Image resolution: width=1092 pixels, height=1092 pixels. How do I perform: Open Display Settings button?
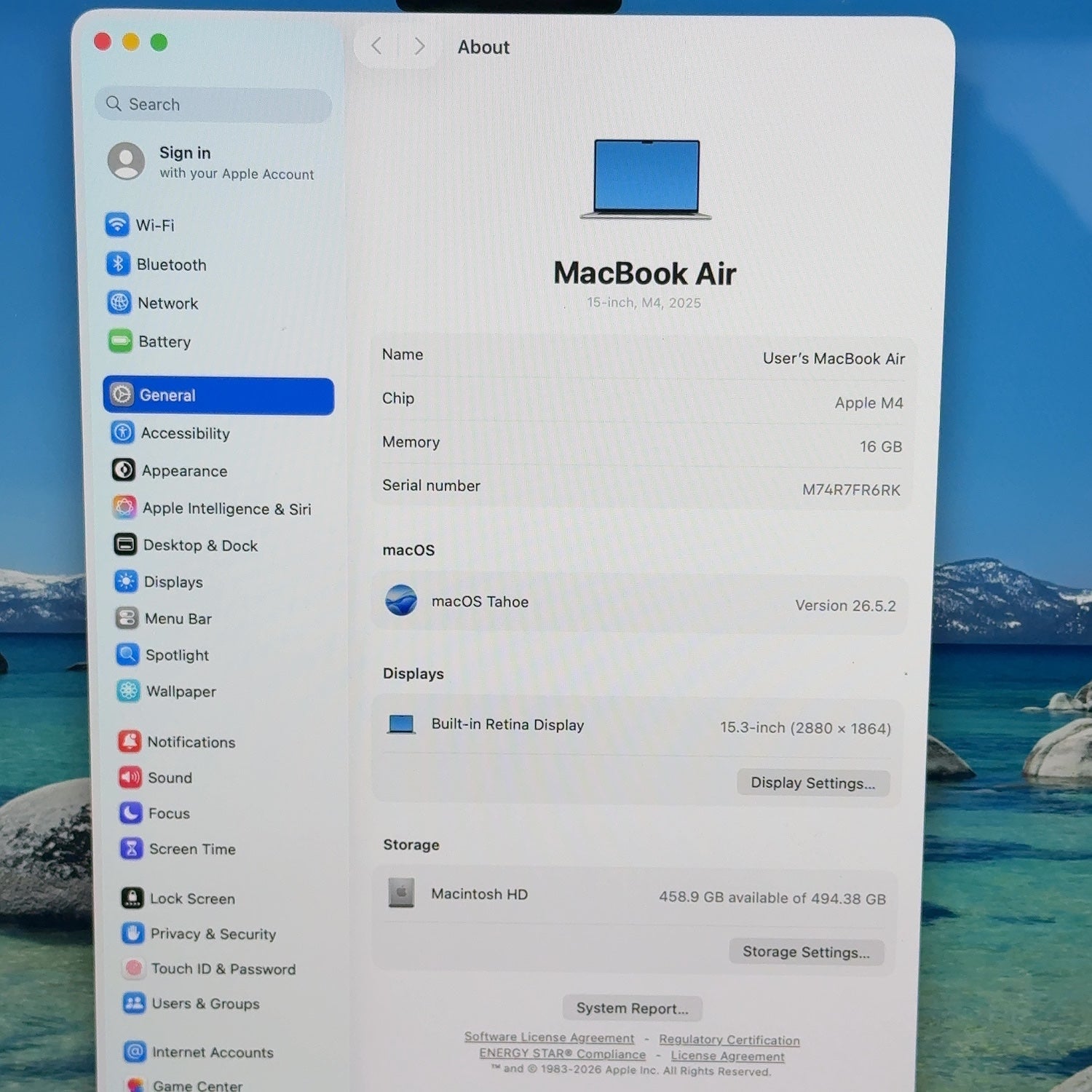pyautogui.click(x=813, y=783)
